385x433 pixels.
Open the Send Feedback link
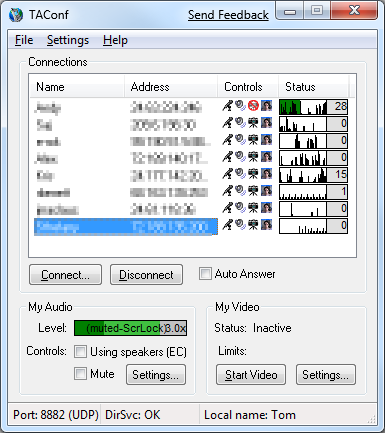tap(228, 15)
